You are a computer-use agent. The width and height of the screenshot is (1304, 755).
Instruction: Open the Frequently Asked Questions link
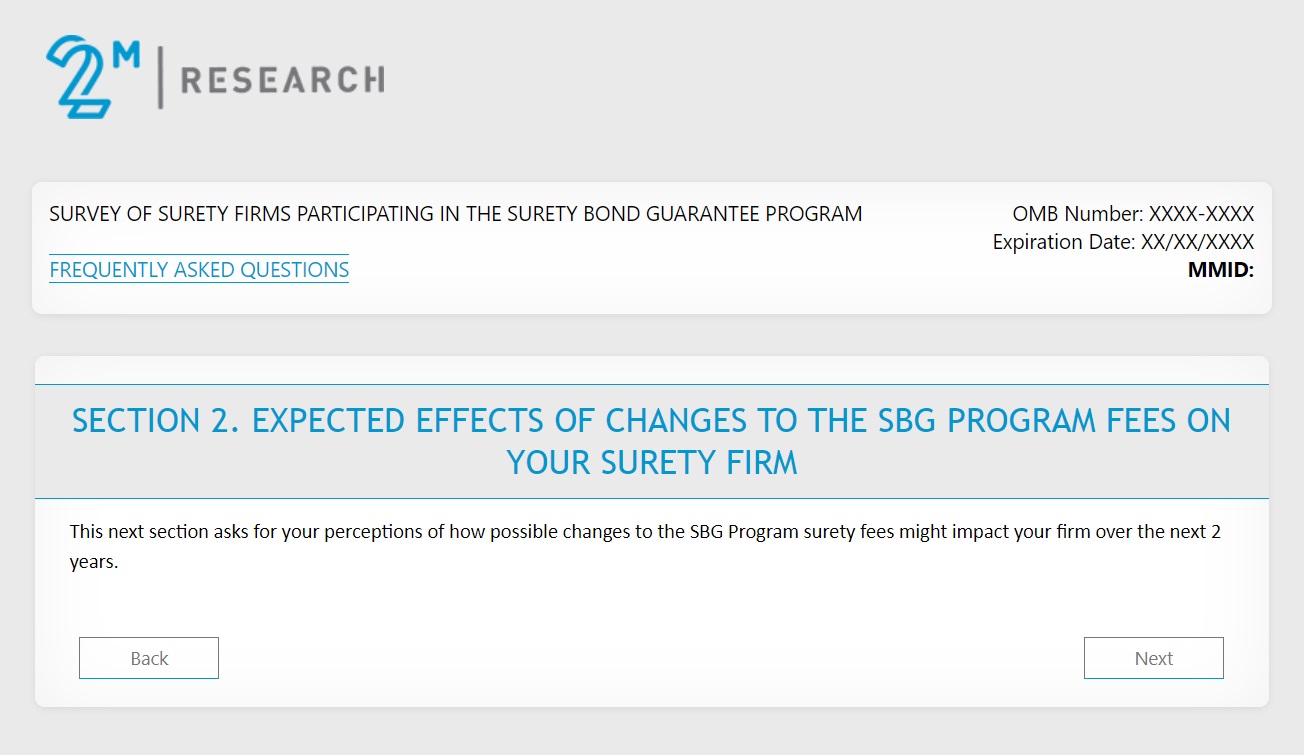pyautogui.click(x=199, y=270)
